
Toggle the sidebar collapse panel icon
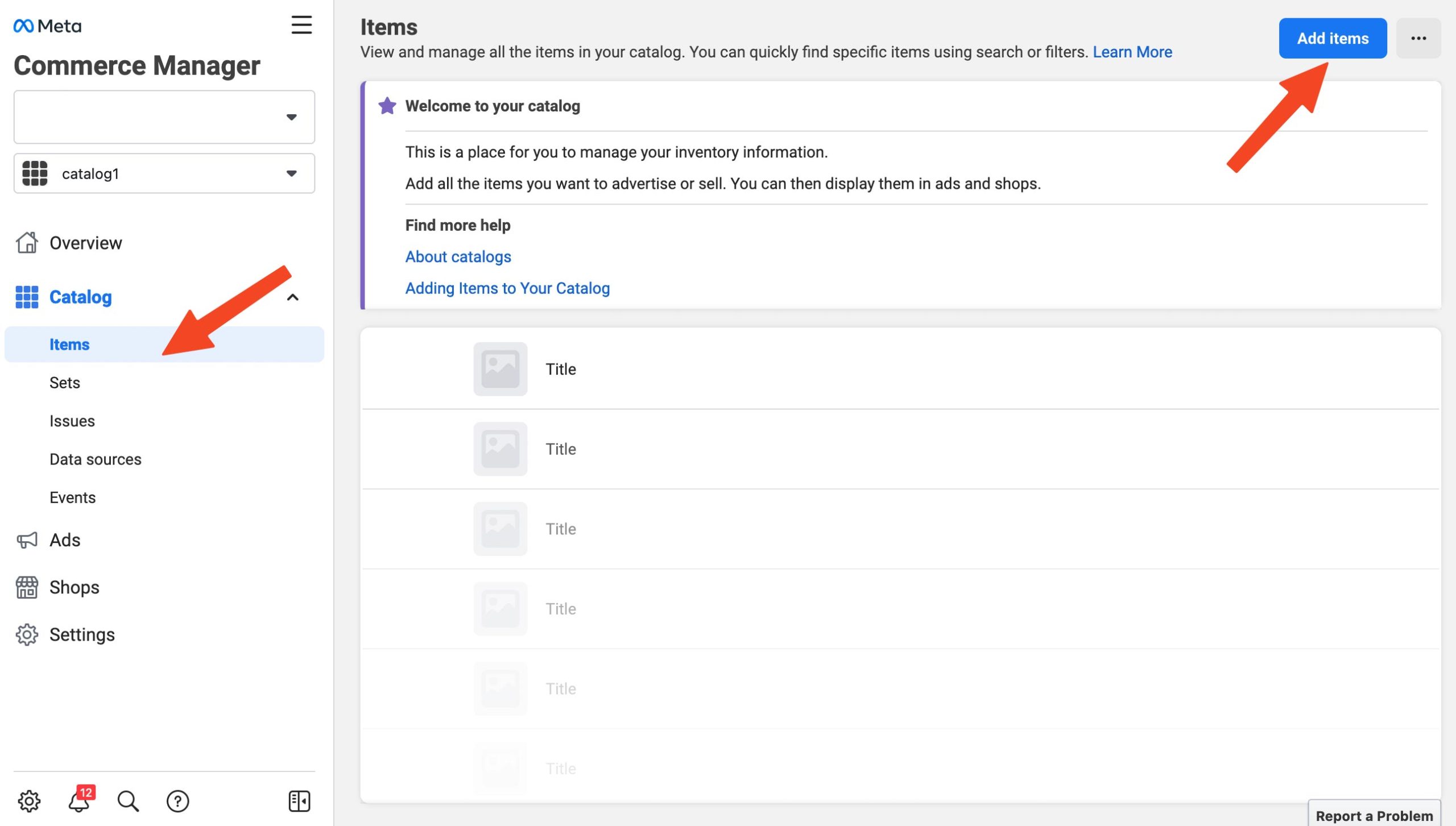pyautogui.click(x=299, y=801)
